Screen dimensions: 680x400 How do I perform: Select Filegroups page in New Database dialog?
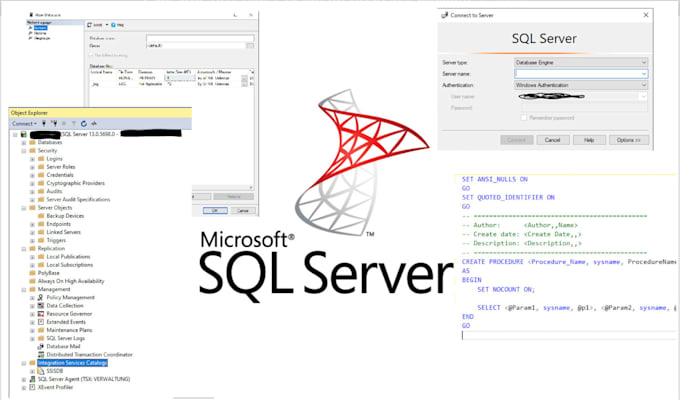42,38
